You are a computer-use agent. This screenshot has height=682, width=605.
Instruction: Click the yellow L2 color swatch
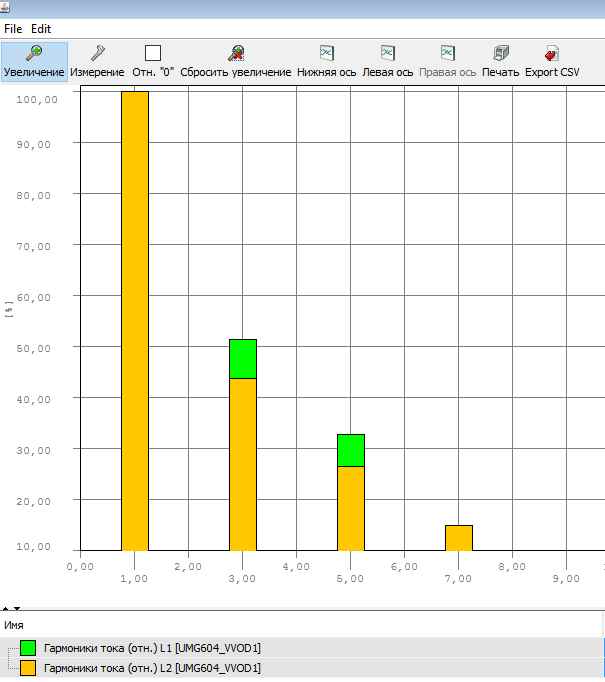tap(28, 667)
